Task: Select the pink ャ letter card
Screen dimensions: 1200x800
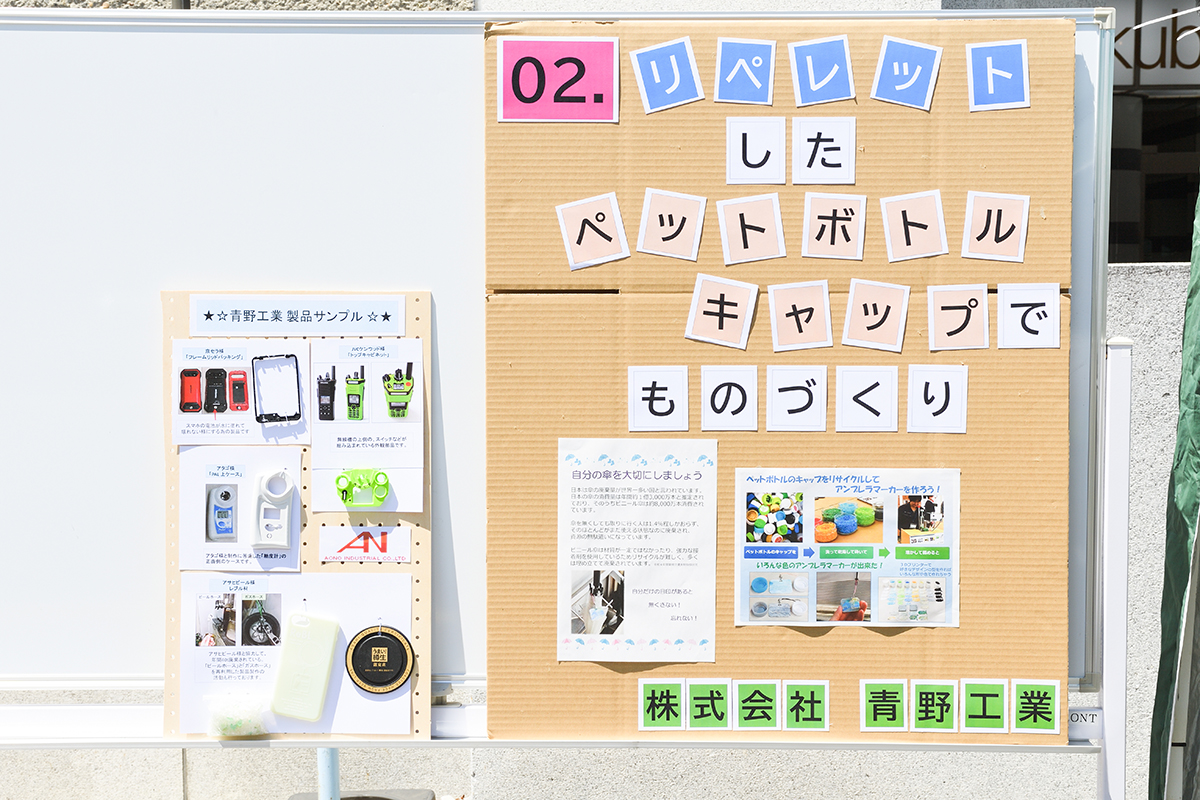Action: pyautogui.click(x=800, y=315)
